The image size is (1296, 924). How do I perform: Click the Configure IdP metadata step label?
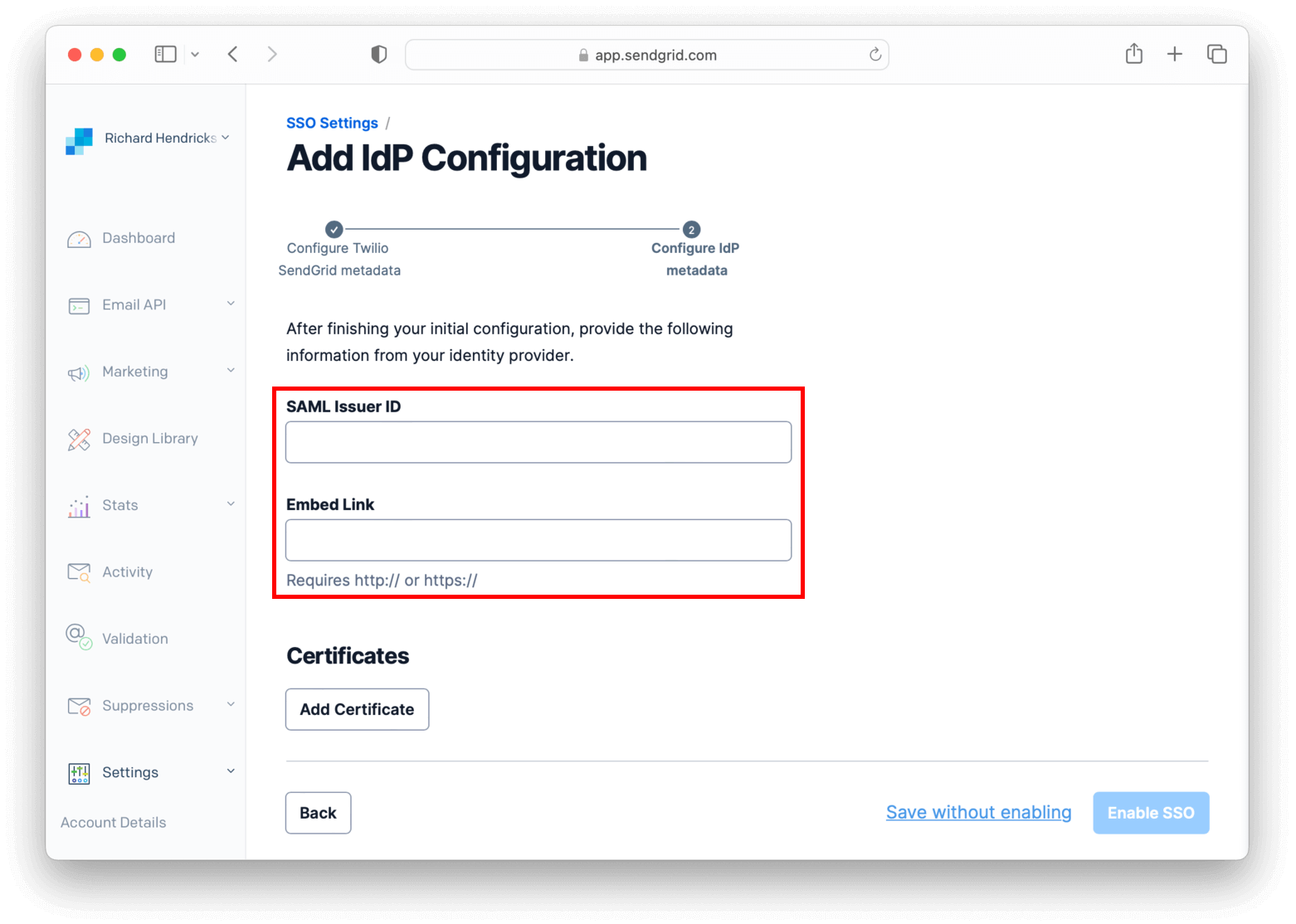[695, 259]
